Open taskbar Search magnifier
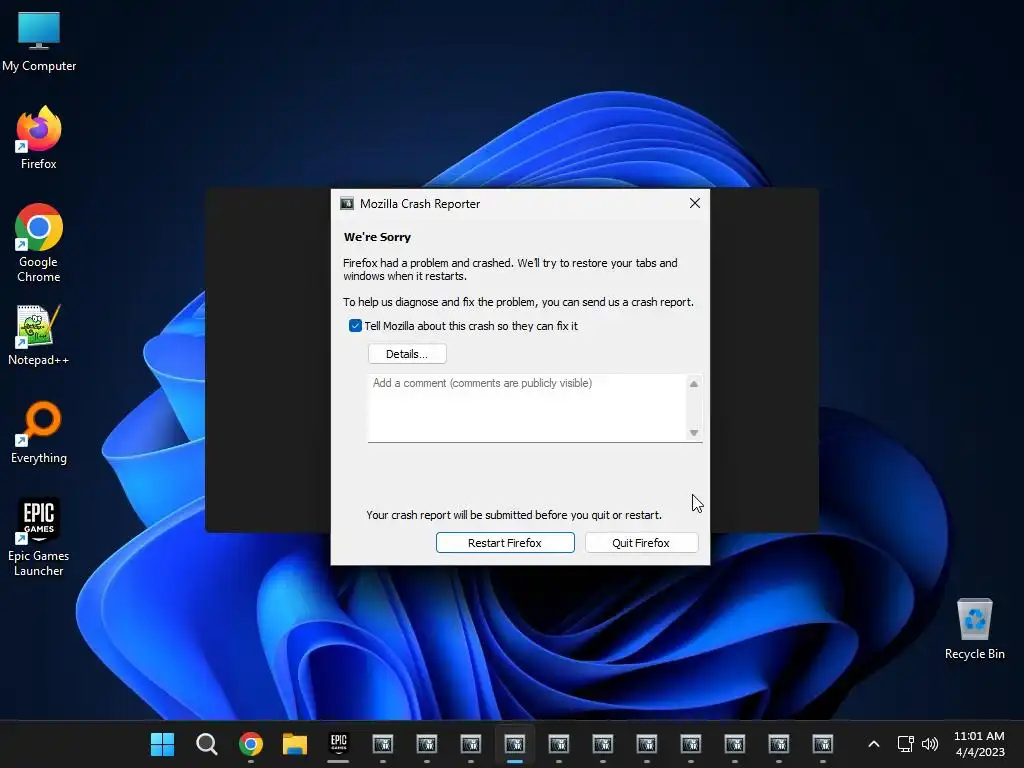The height and width of the screenshot is (768, 1024). pyautogui.click(x=206, y=744)
